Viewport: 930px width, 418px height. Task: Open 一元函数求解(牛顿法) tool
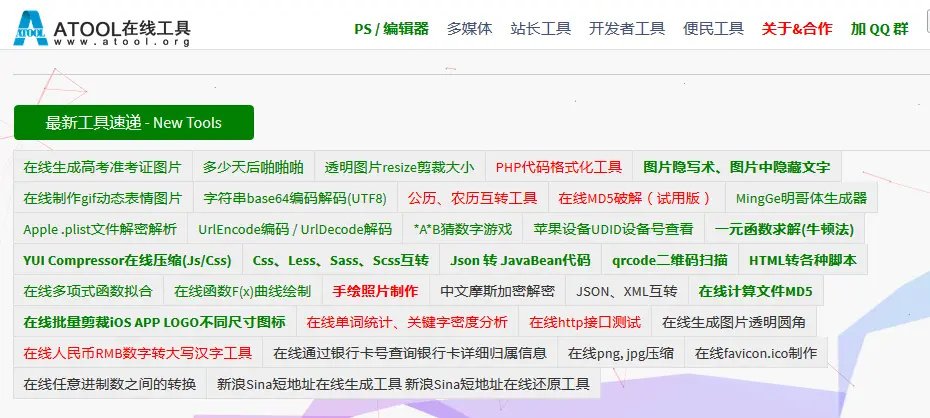tap(784, 228)
